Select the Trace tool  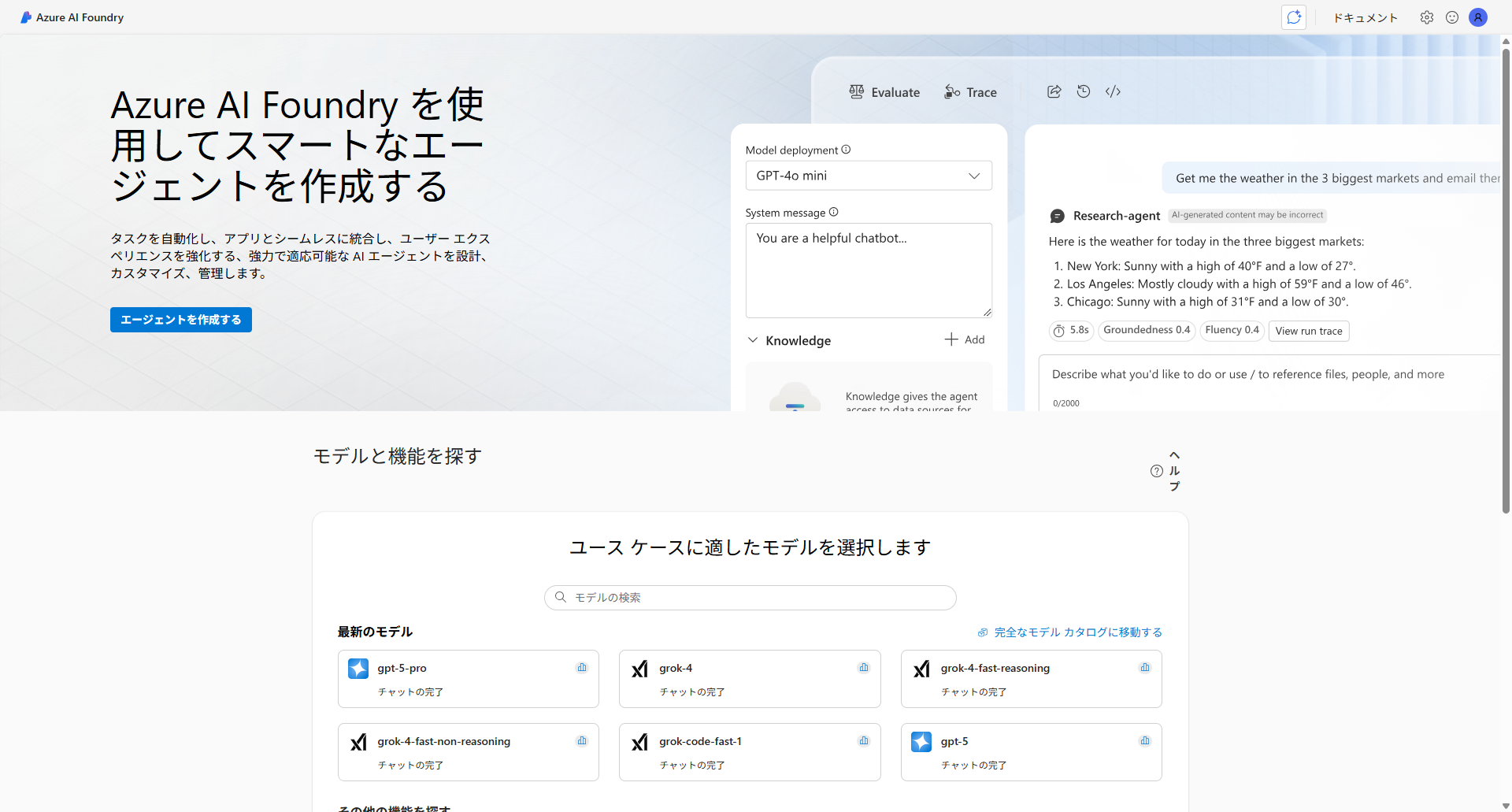click(x=970, y=92)
